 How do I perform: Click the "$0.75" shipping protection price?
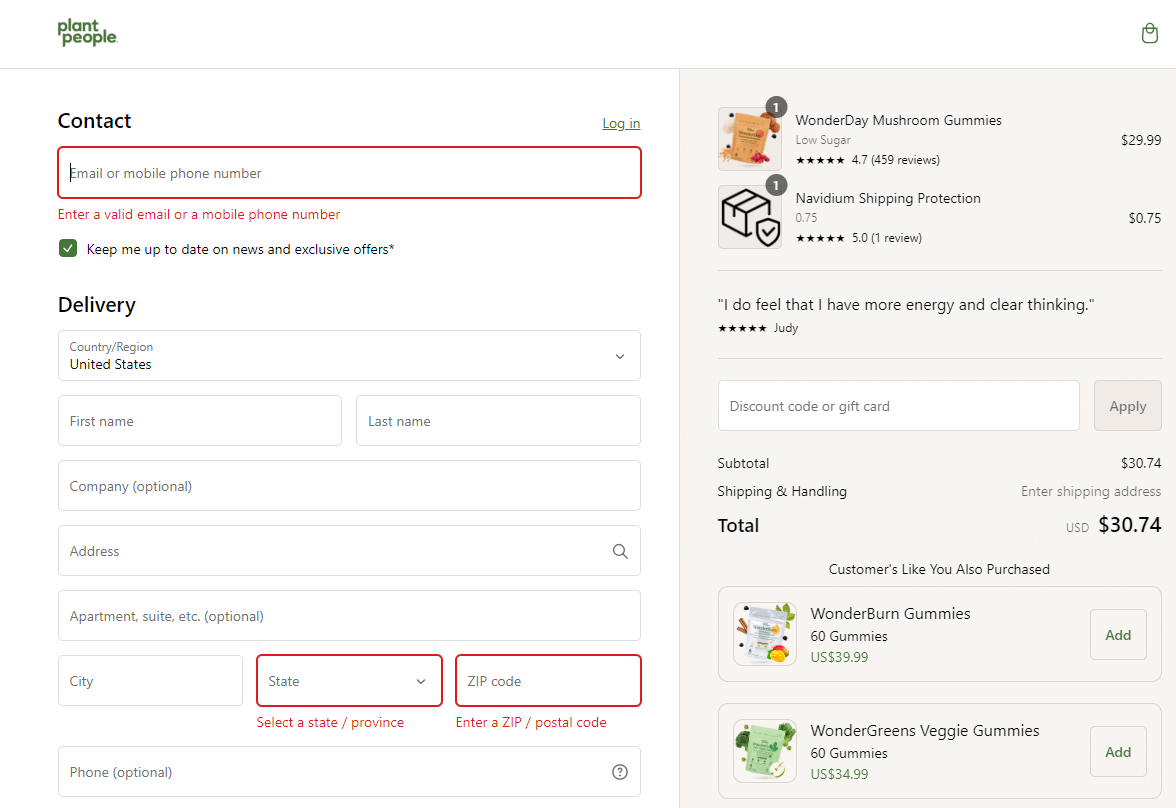click(x=1144, y=218)
